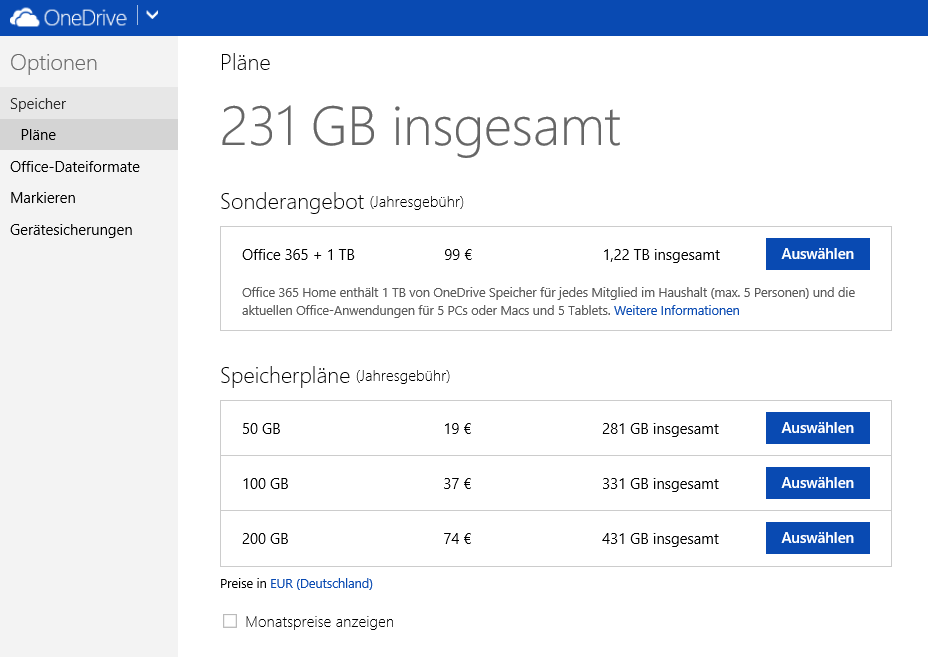Change currency via EUR (Deutschland) link
The height and width of the screenshot is (657, 928).
(321, 584)
